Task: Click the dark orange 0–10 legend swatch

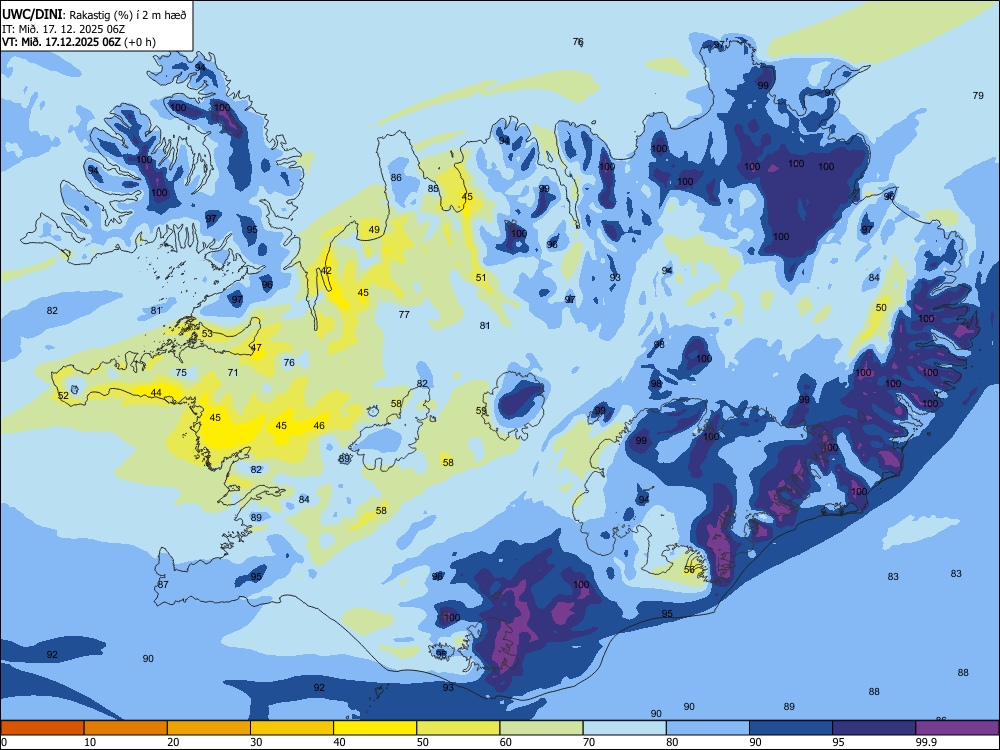Action: 42,728
